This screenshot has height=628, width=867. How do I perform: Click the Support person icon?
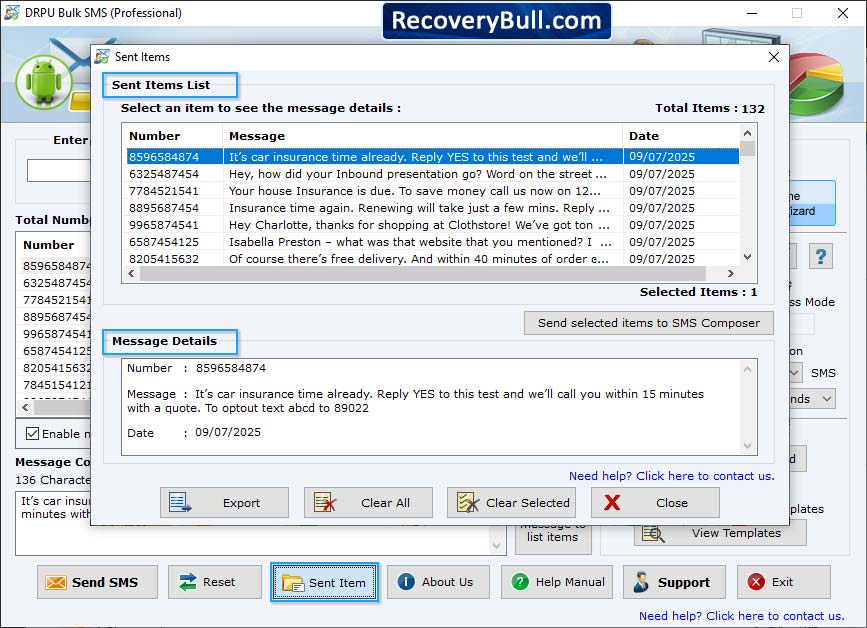(x=641, y=582)
